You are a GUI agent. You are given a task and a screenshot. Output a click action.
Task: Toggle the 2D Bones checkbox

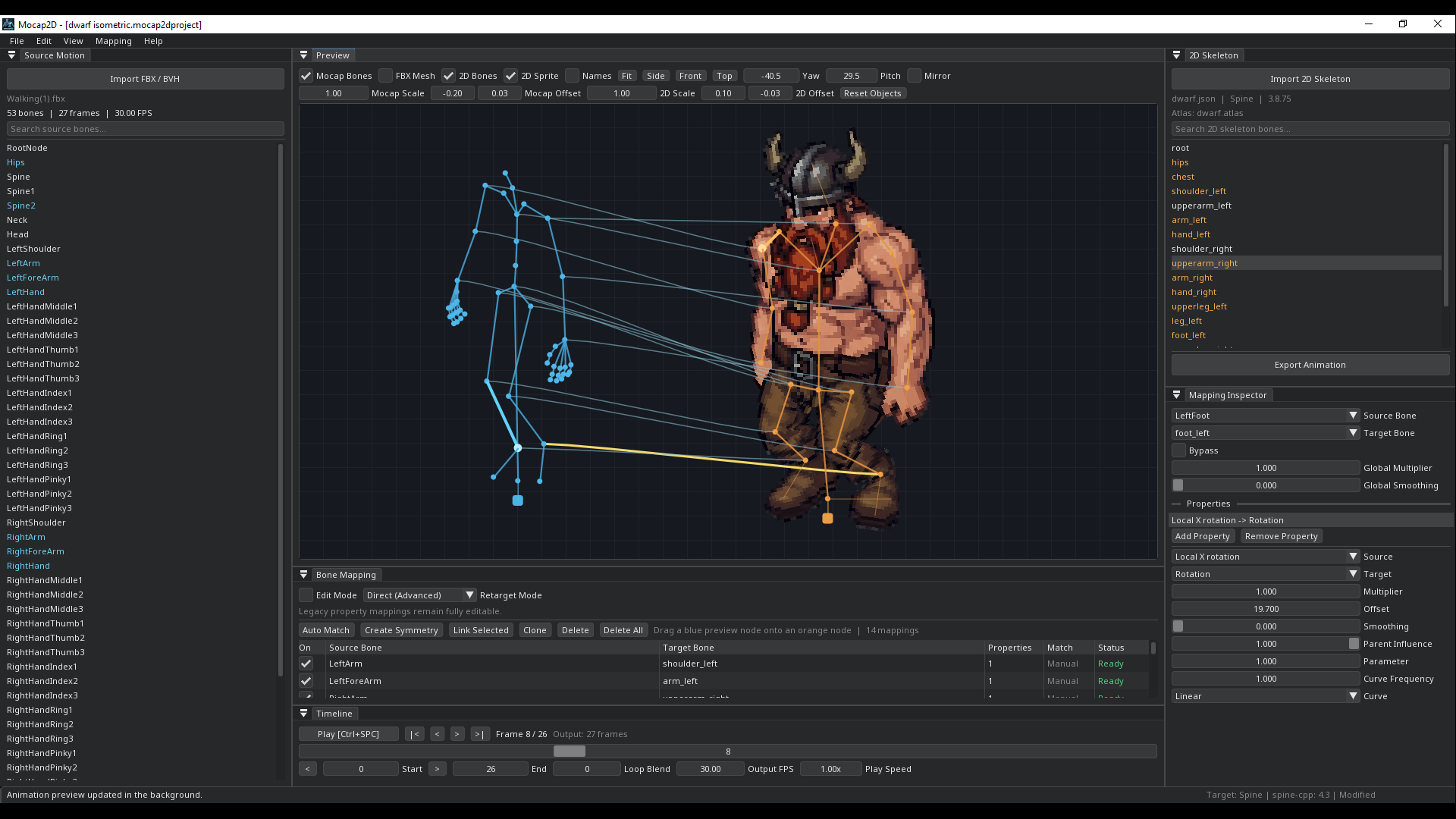point(449,76)
